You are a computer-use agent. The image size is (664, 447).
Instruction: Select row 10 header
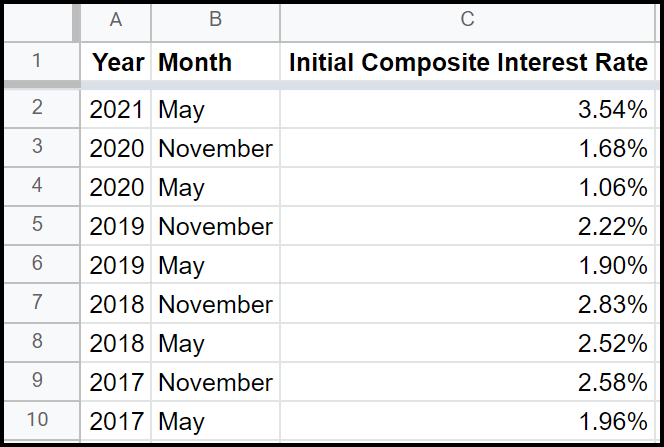coord(39,421)
